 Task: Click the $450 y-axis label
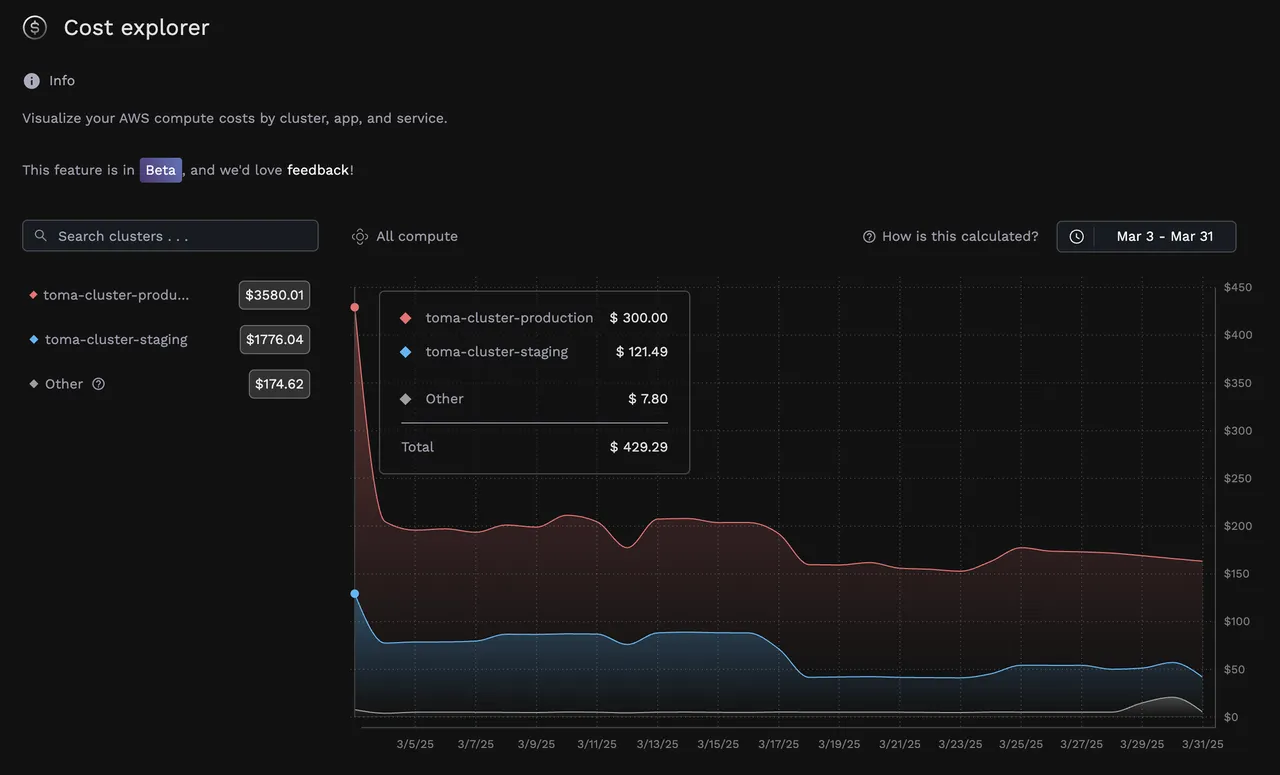(1238, 288)
